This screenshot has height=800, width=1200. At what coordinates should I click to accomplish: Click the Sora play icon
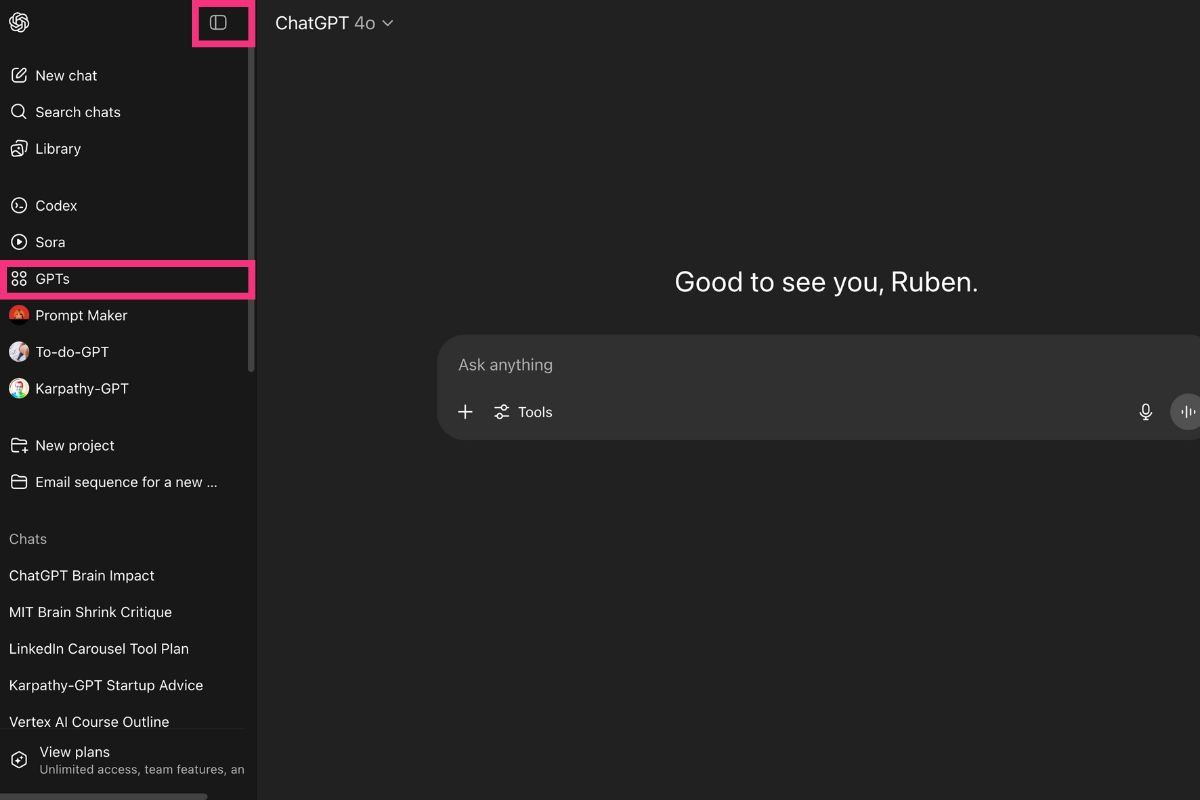pyautogui.click(x=19, y=242)
